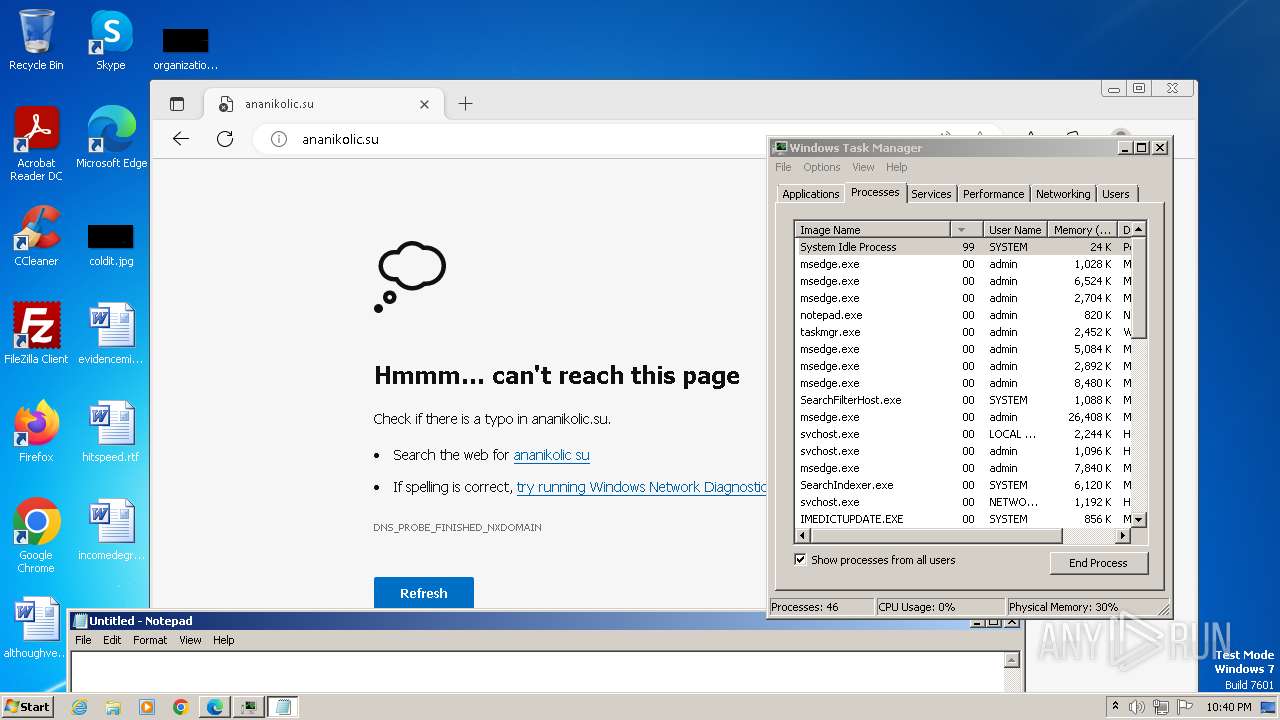This screenshot has height=720, width=1280.
Task: Launch Skype from the desktop
Action: pyautogui.click(x=110, y=40)
